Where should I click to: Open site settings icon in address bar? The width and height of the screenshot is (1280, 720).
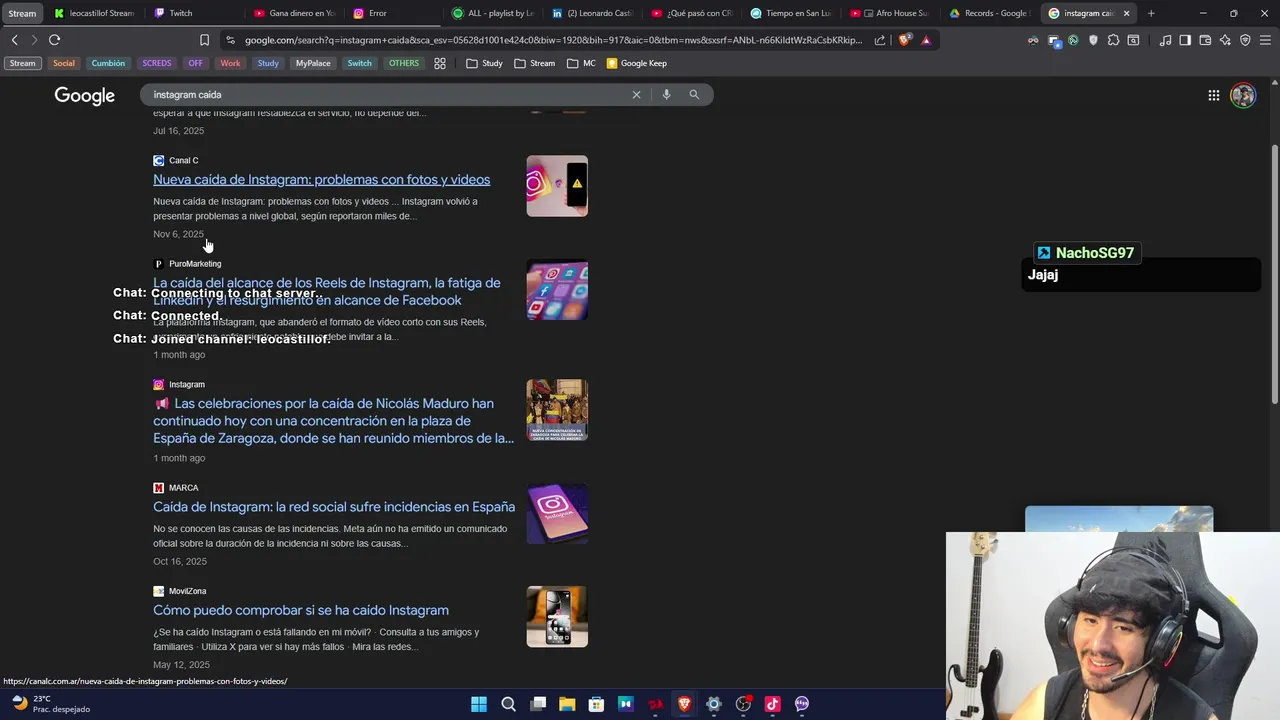(231, 40)
